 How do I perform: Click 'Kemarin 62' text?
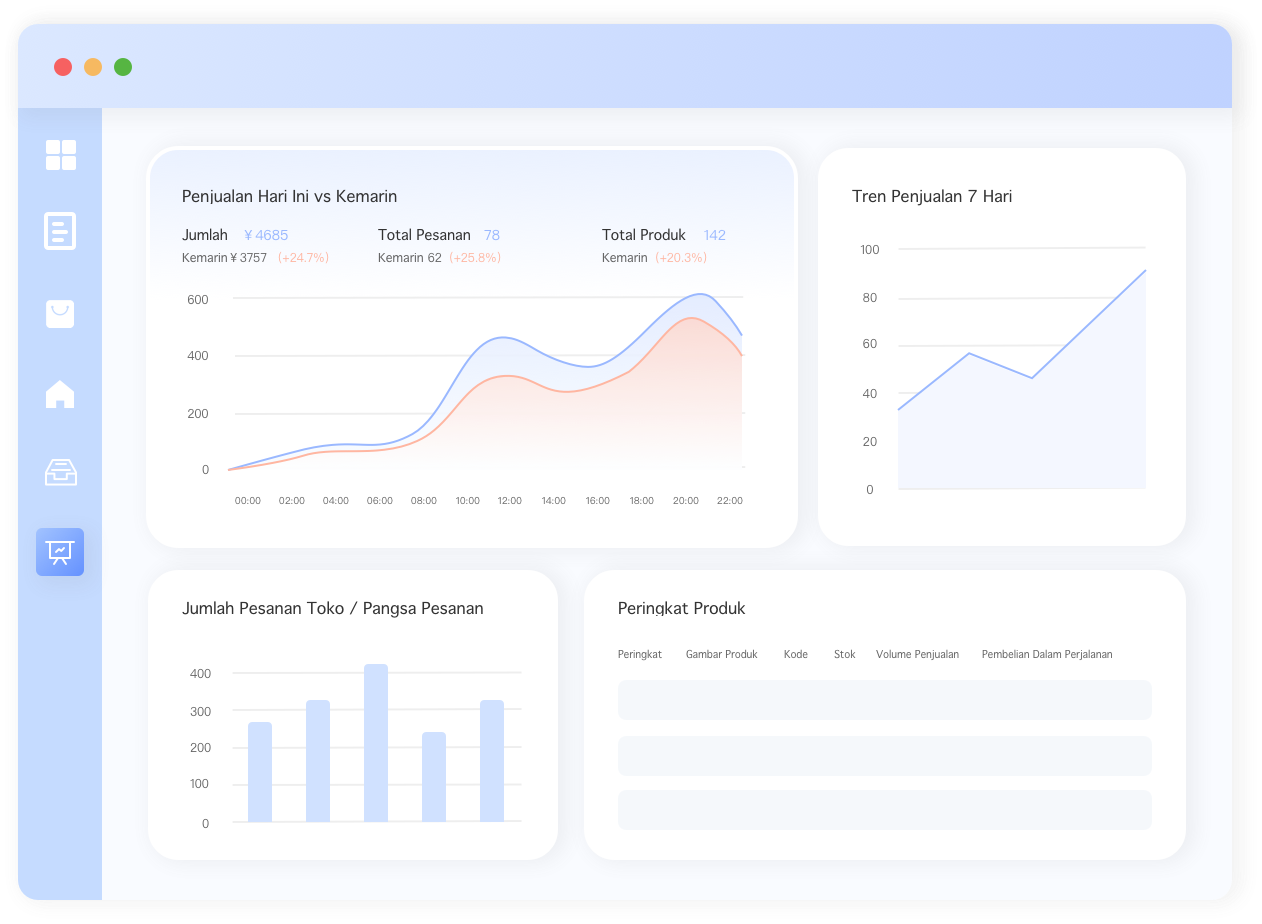[410, 258]
